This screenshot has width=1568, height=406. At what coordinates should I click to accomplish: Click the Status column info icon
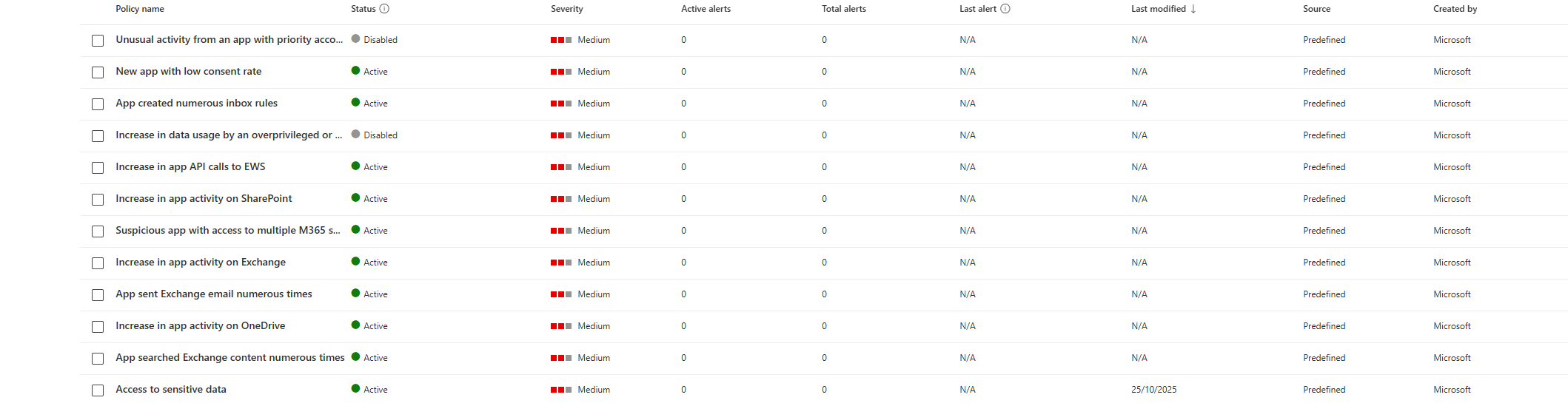click(384, 9)
